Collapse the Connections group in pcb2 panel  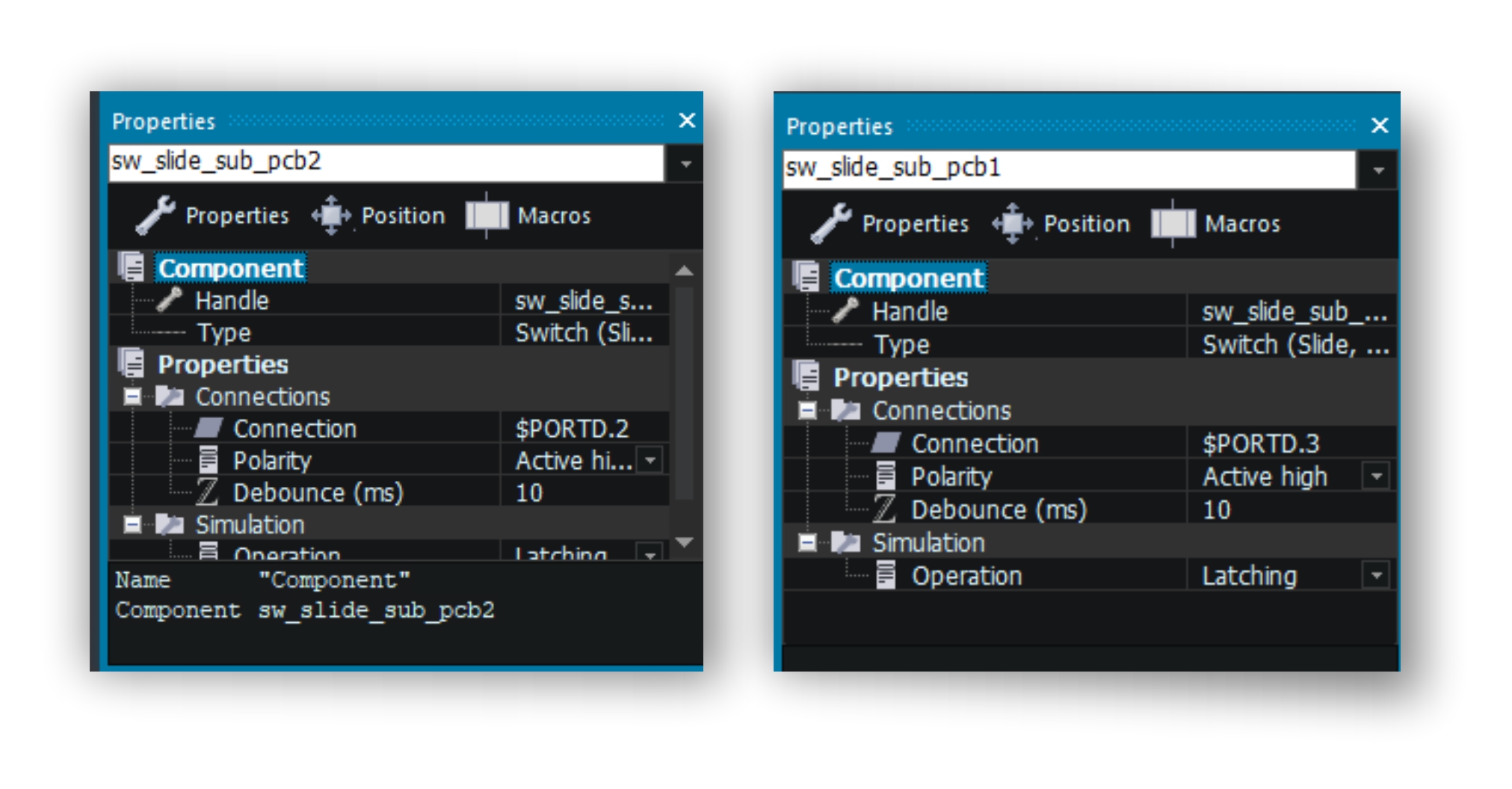tap(133, 396)
